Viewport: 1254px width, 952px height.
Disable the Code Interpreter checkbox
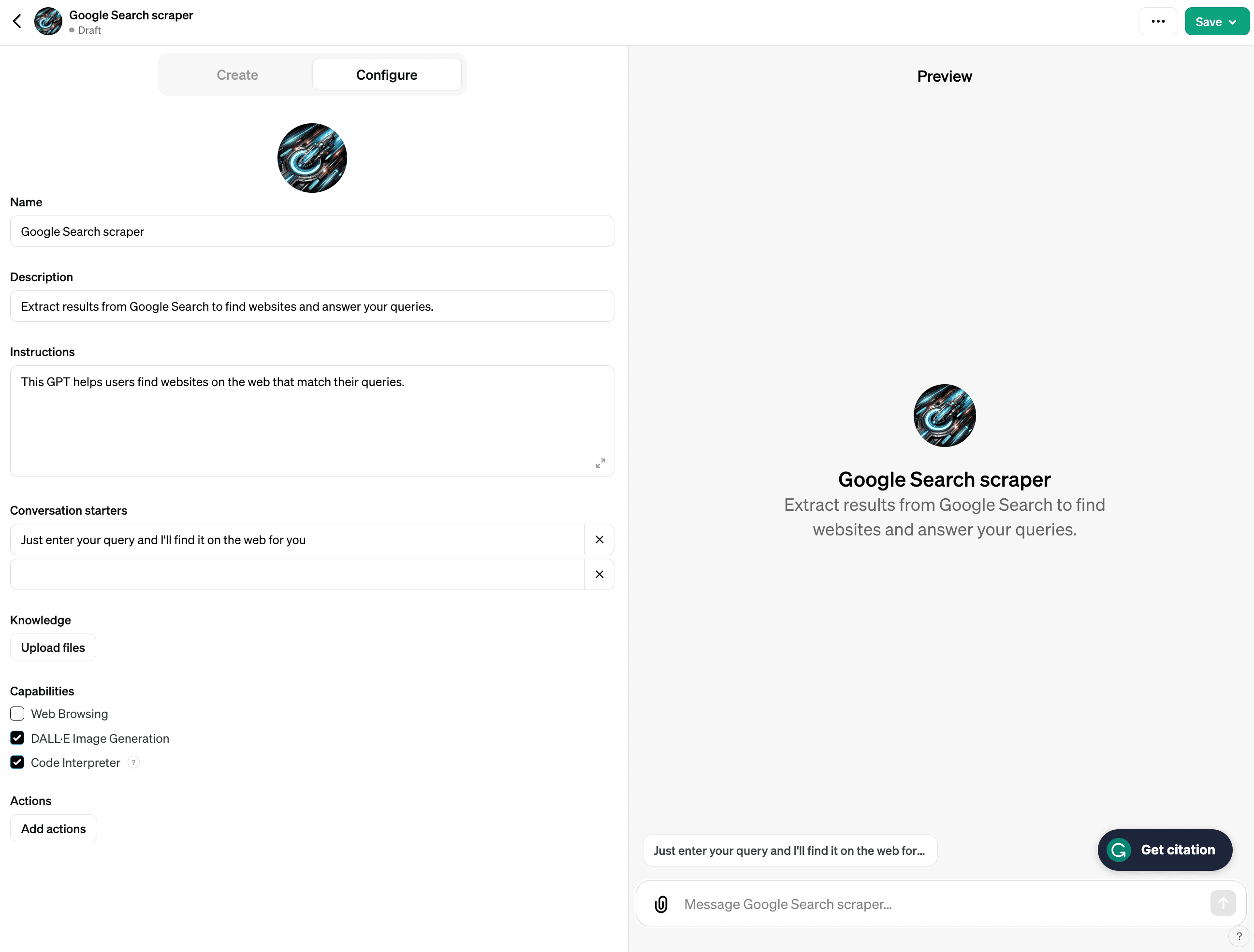[x=17, y=762]
